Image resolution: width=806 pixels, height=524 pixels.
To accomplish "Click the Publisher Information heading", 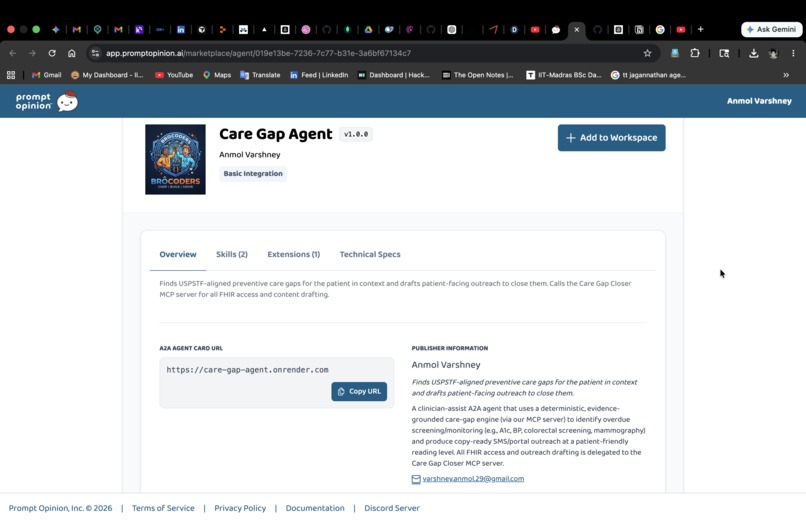I will [450, 348].
